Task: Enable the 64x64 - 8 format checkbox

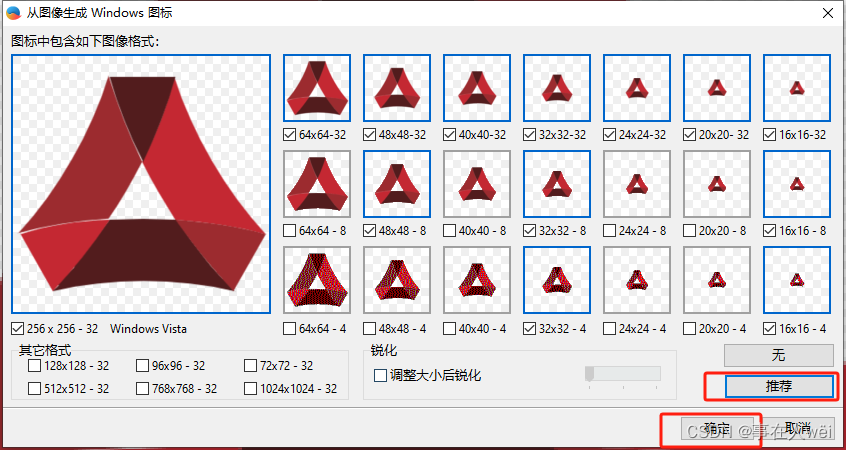Action: click(290, 231)
